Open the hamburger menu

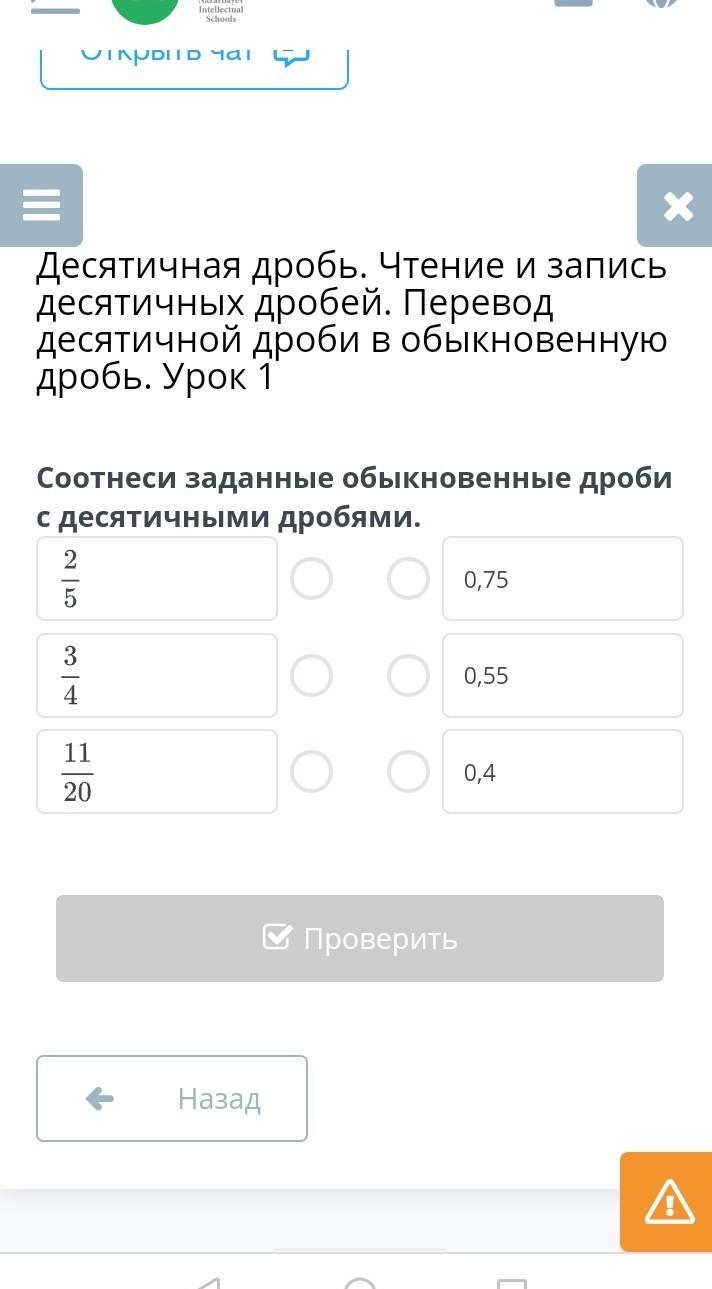click(41, 205)
